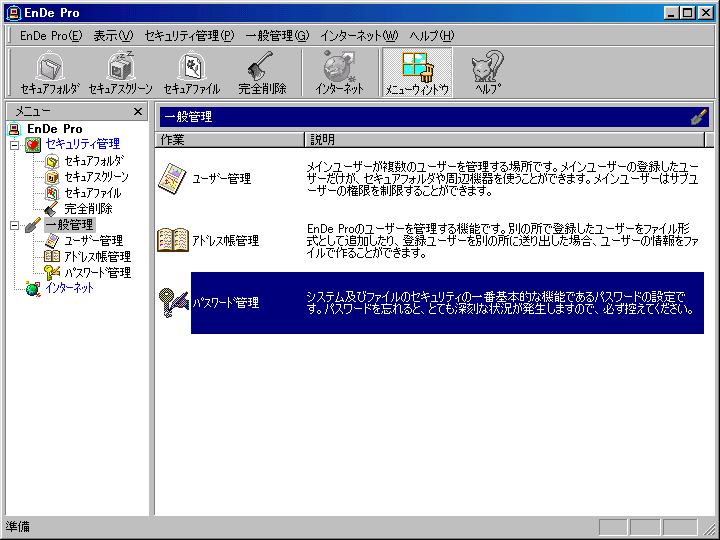Select 一般管理 tree entry
The image size is (720, 540).
(70, 225)
